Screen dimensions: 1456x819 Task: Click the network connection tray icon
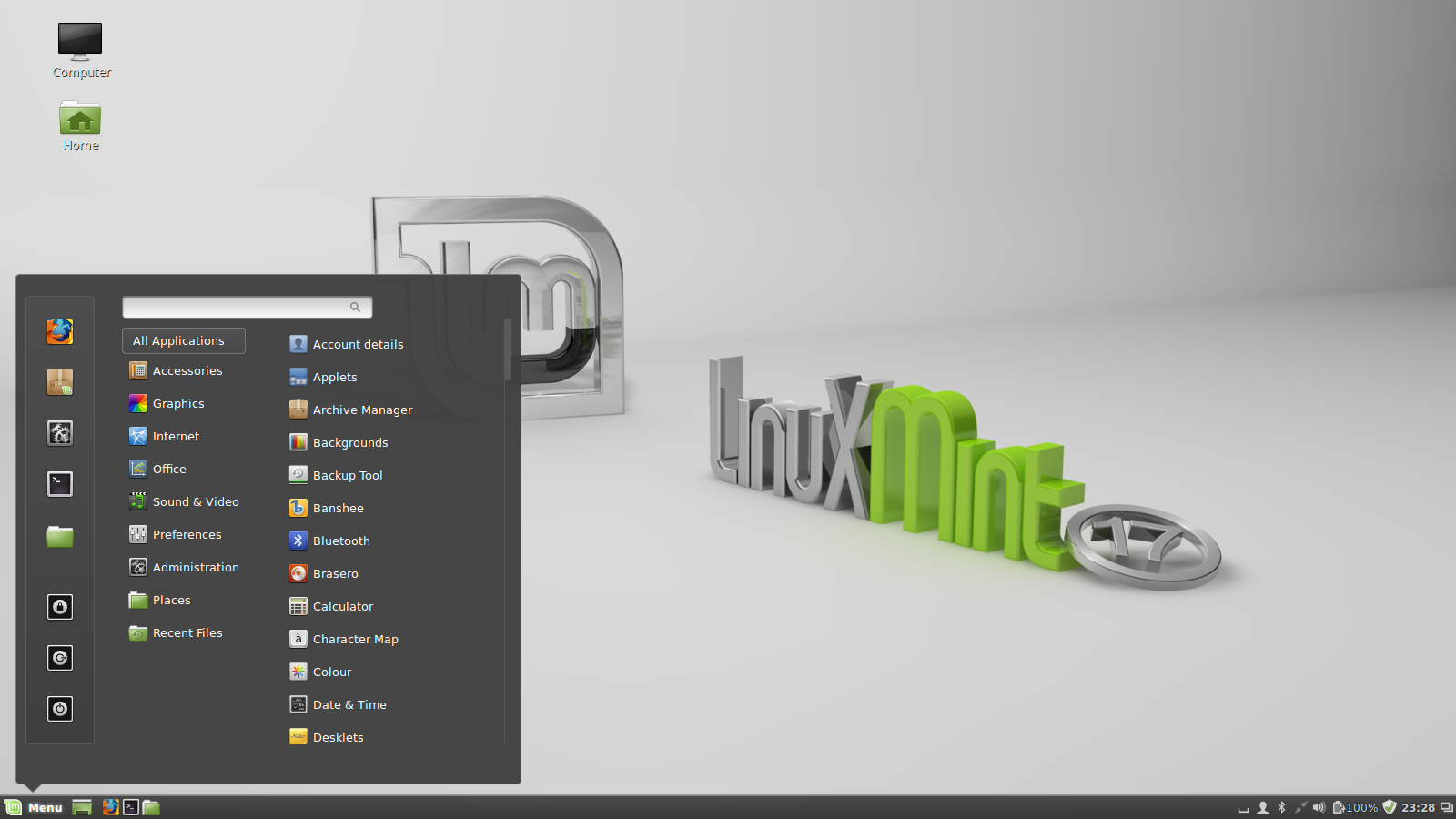click(x=1301, y=807)
